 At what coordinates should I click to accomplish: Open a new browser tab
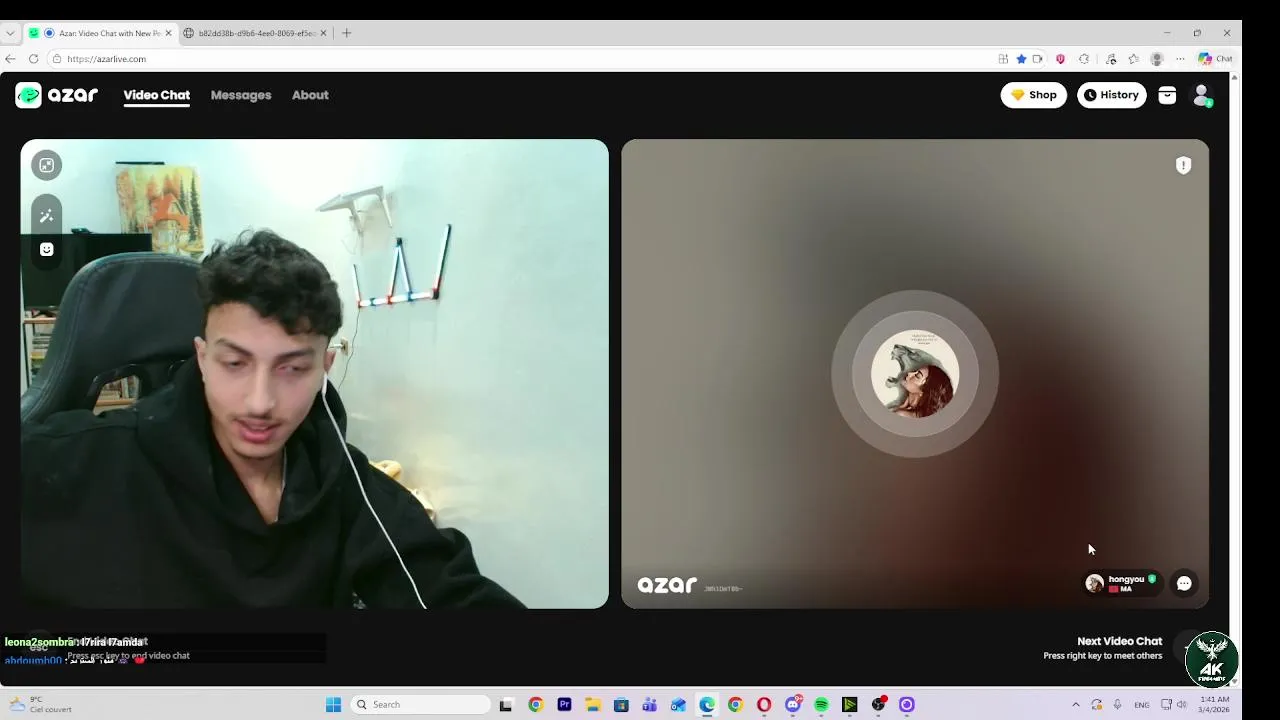(x=346, y=33)
